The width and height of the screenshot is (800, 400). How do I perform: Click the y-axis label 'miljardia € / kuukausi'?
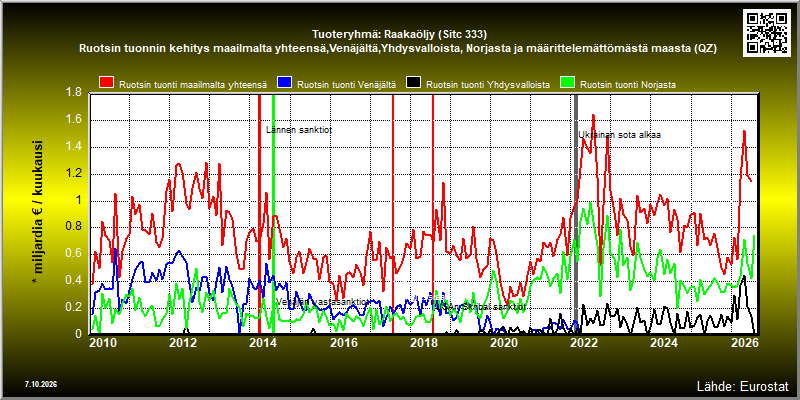pos(37,212)
